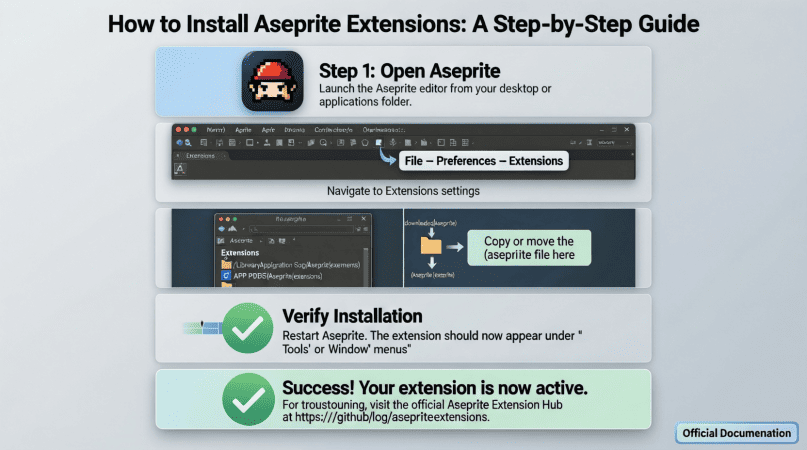The height and width of the screenshot is (450, 807).
Task: Click the search field in the Extensions dialog
Action: [290, 229]
